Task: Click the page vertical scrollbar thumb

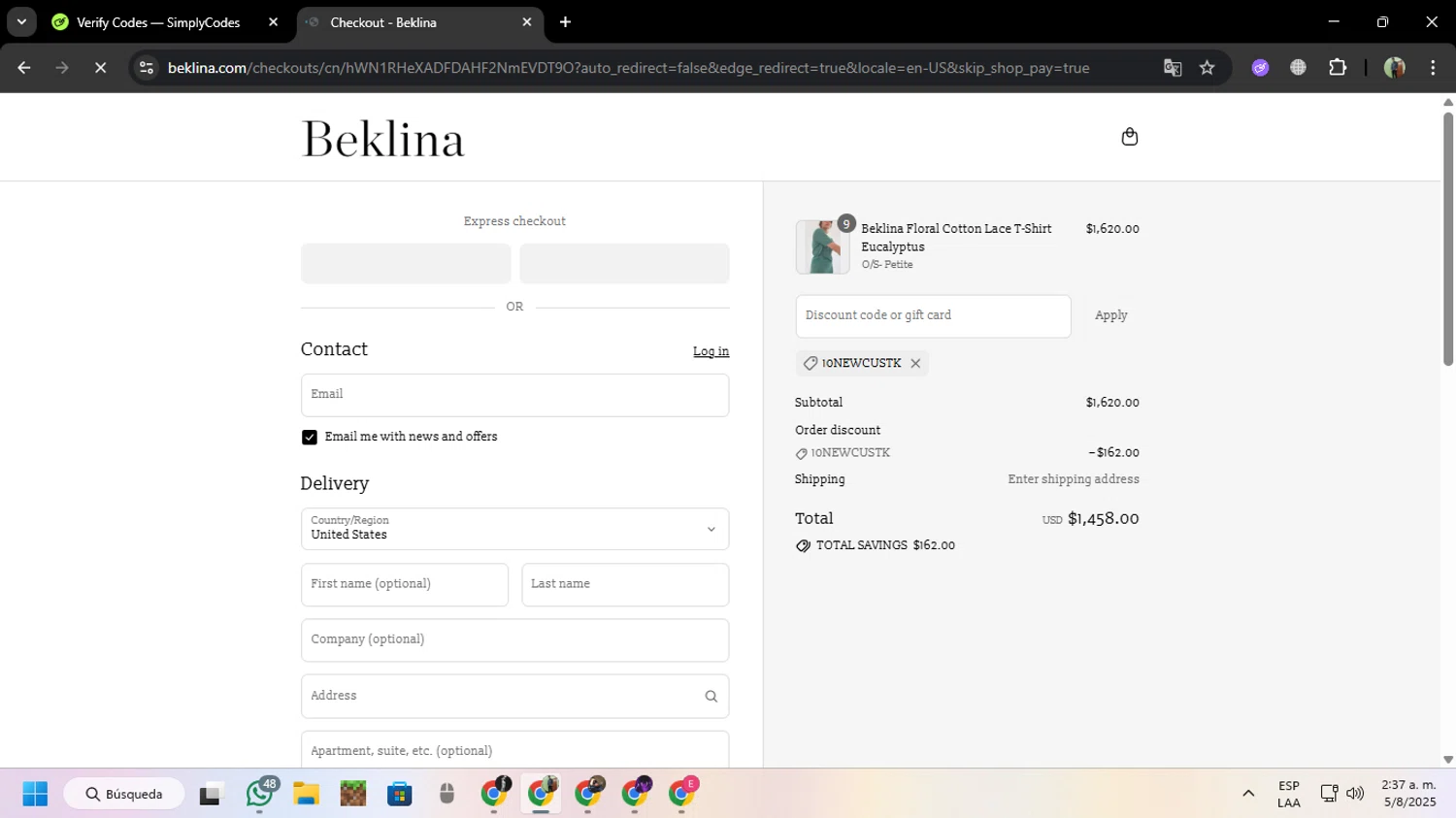Action: click(1448, 239)
